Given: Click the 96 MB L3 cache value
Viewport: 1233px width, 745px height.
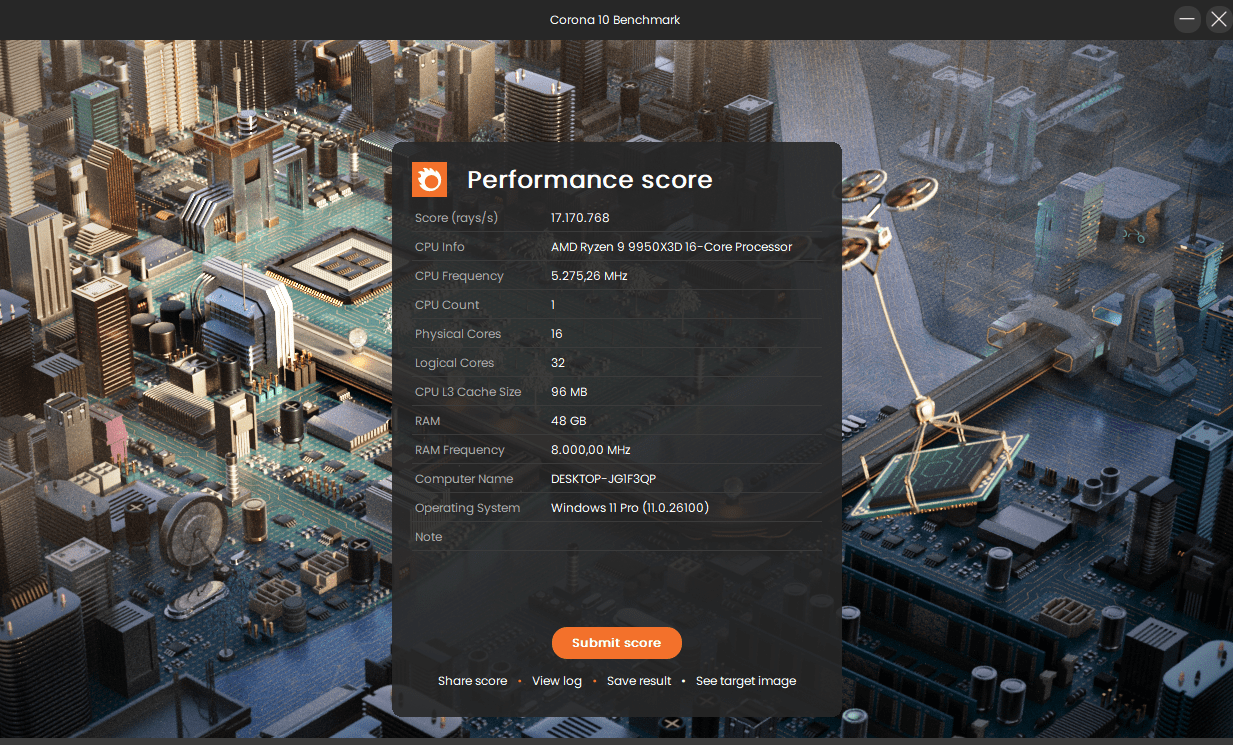Looking at the screenshot, I should pos(569,392).
